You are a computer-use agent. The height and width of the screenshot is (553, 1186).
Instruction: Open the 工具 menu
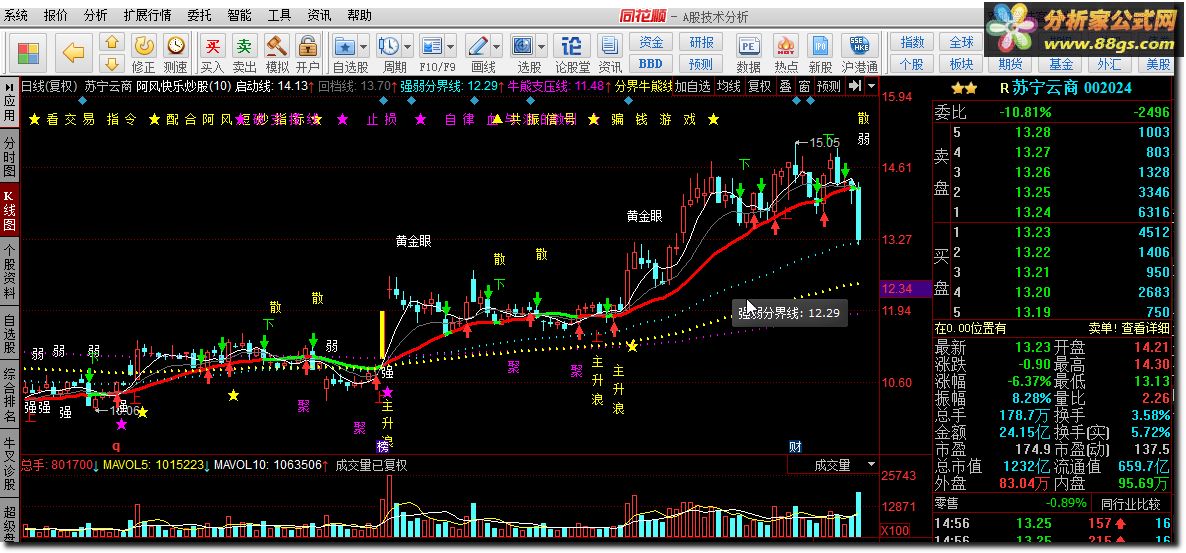(279, 15)
